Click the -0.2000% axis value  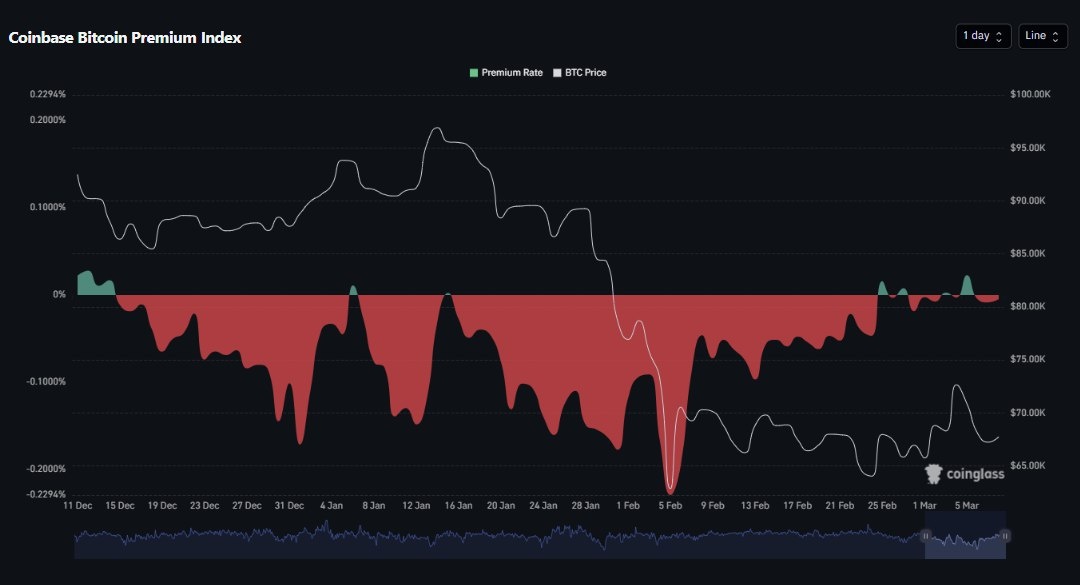[46, 469]
